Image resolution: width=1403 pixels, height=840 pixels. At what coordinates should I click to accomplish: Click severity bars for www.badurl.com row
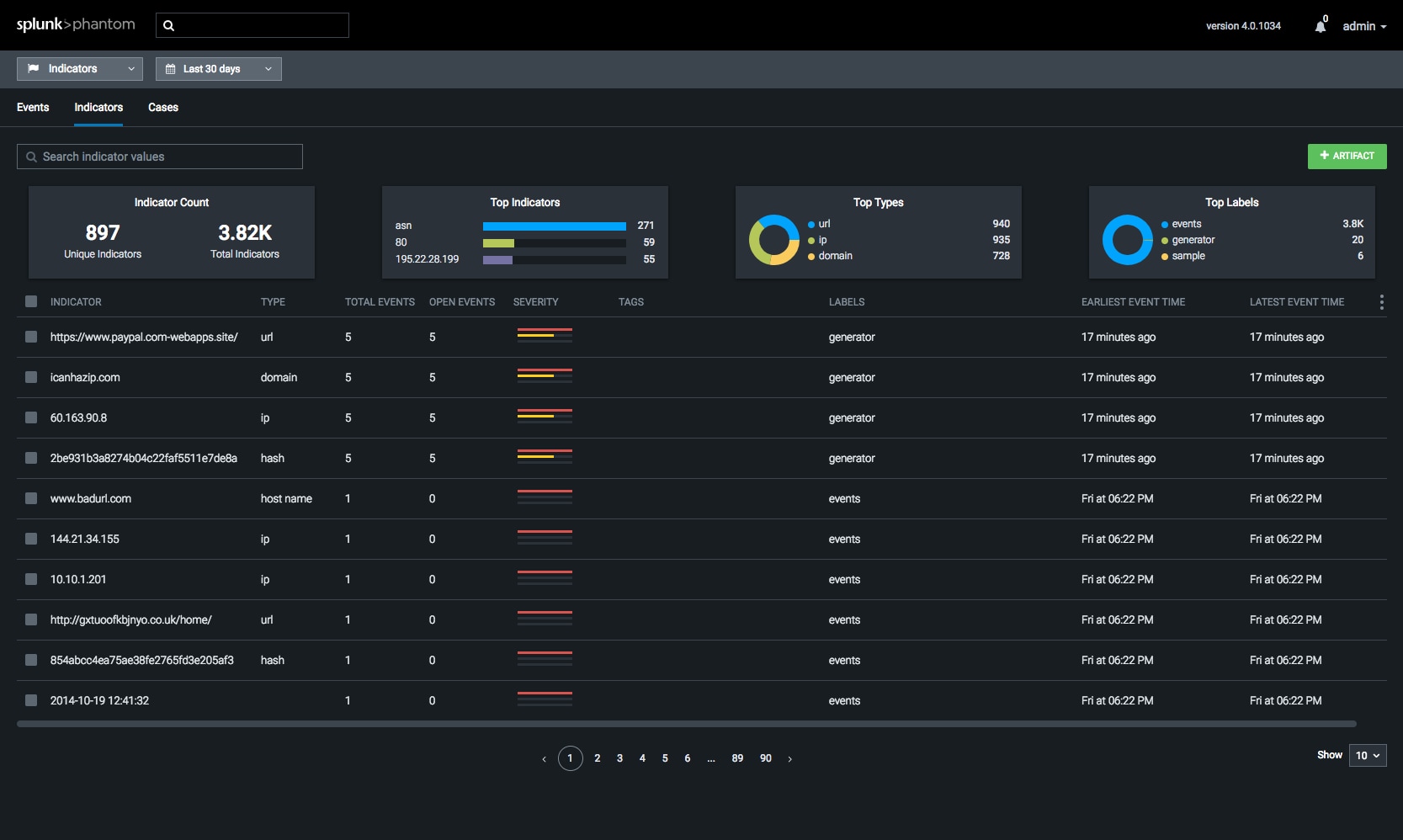pos(545,497)
